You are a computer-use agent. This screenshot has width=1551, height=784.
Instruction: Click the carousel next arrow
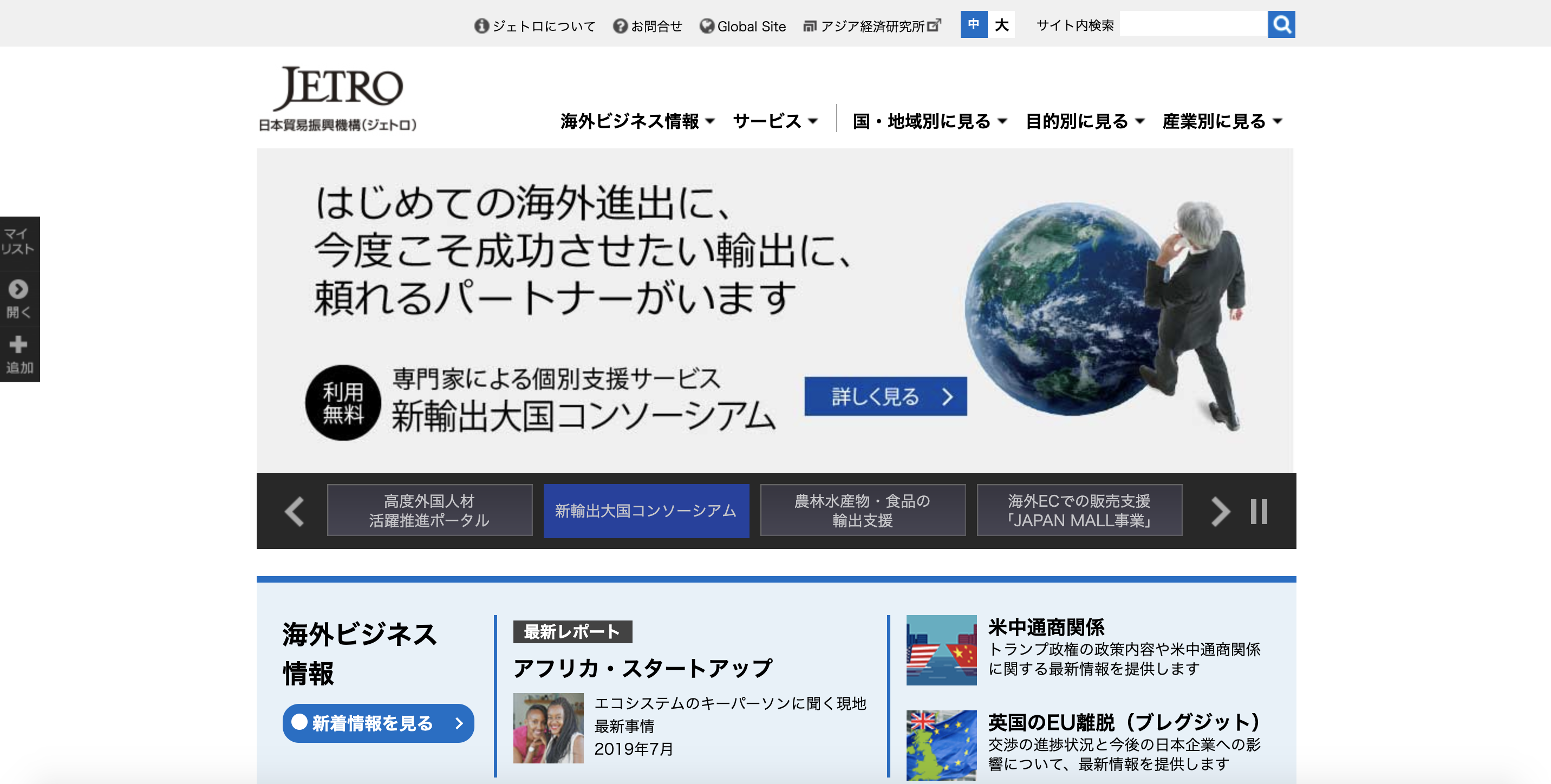pos(1220,511)
